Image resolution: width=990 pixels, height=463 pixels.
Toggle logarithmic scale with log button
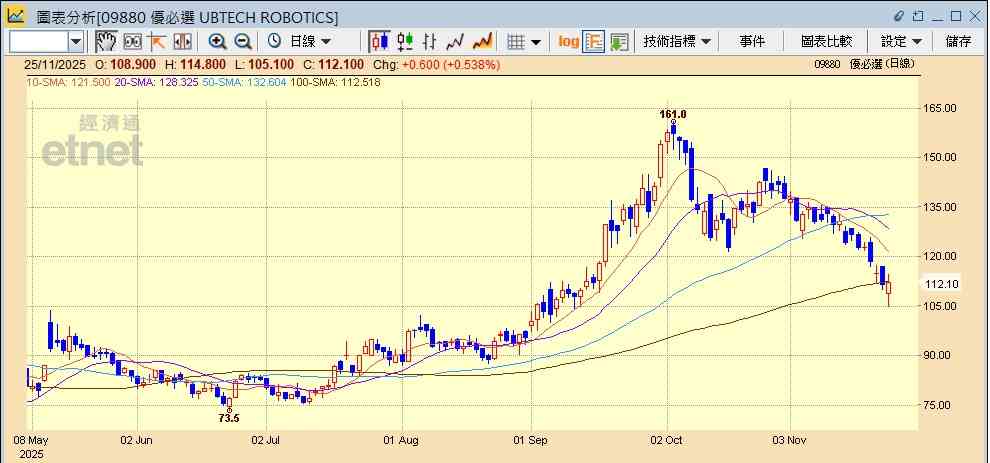[568, 41]
